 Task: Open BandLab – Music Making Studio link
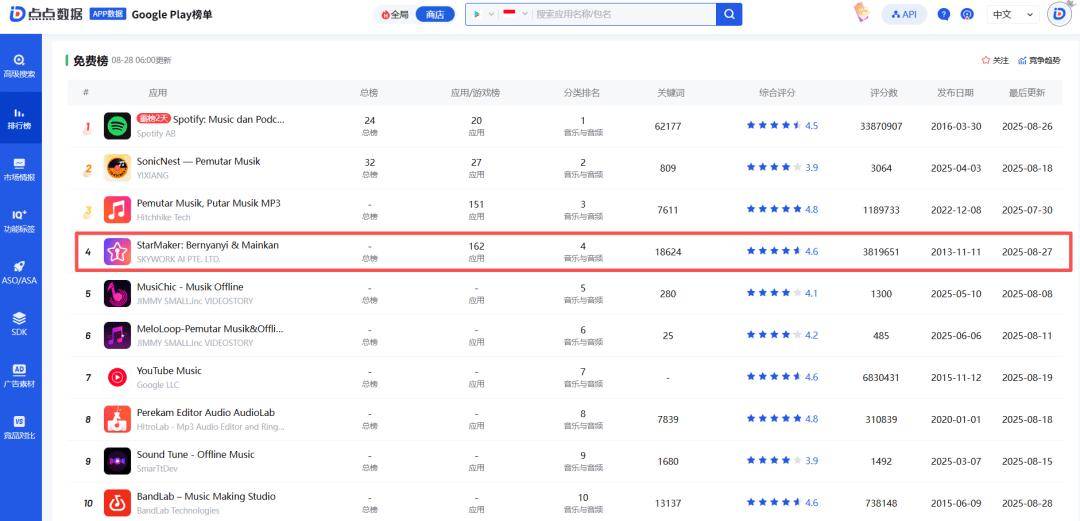[x=206, y=497]
